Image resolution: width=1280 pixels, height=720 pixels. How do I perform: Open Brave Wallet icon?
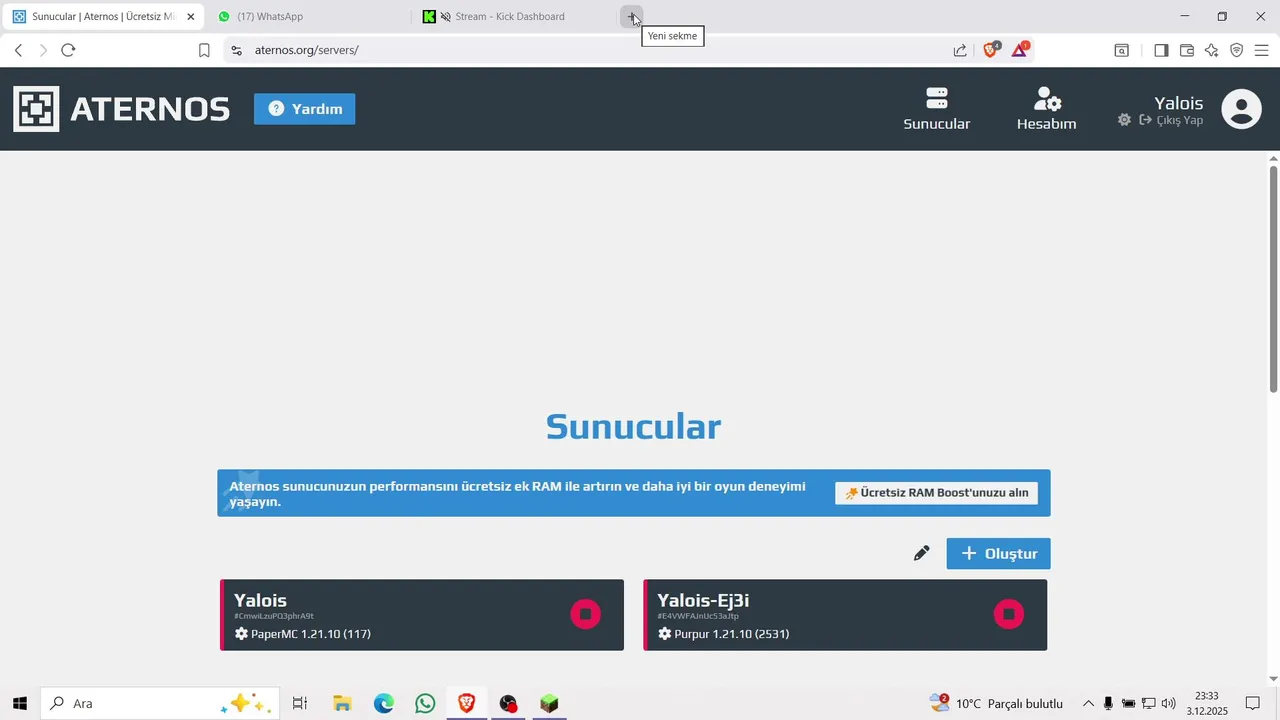1187,50
